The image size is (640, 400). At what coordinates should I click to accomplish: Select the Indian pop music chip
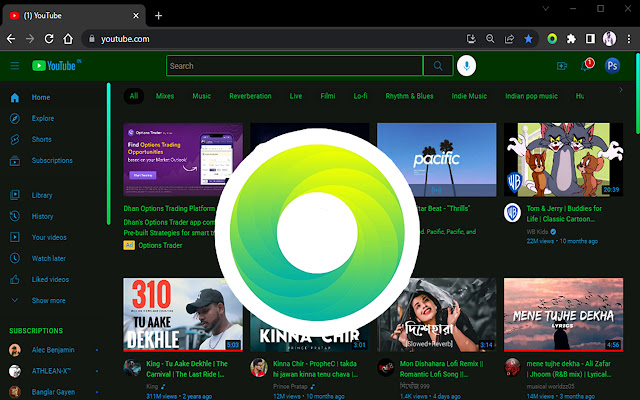tap(531, 96)
